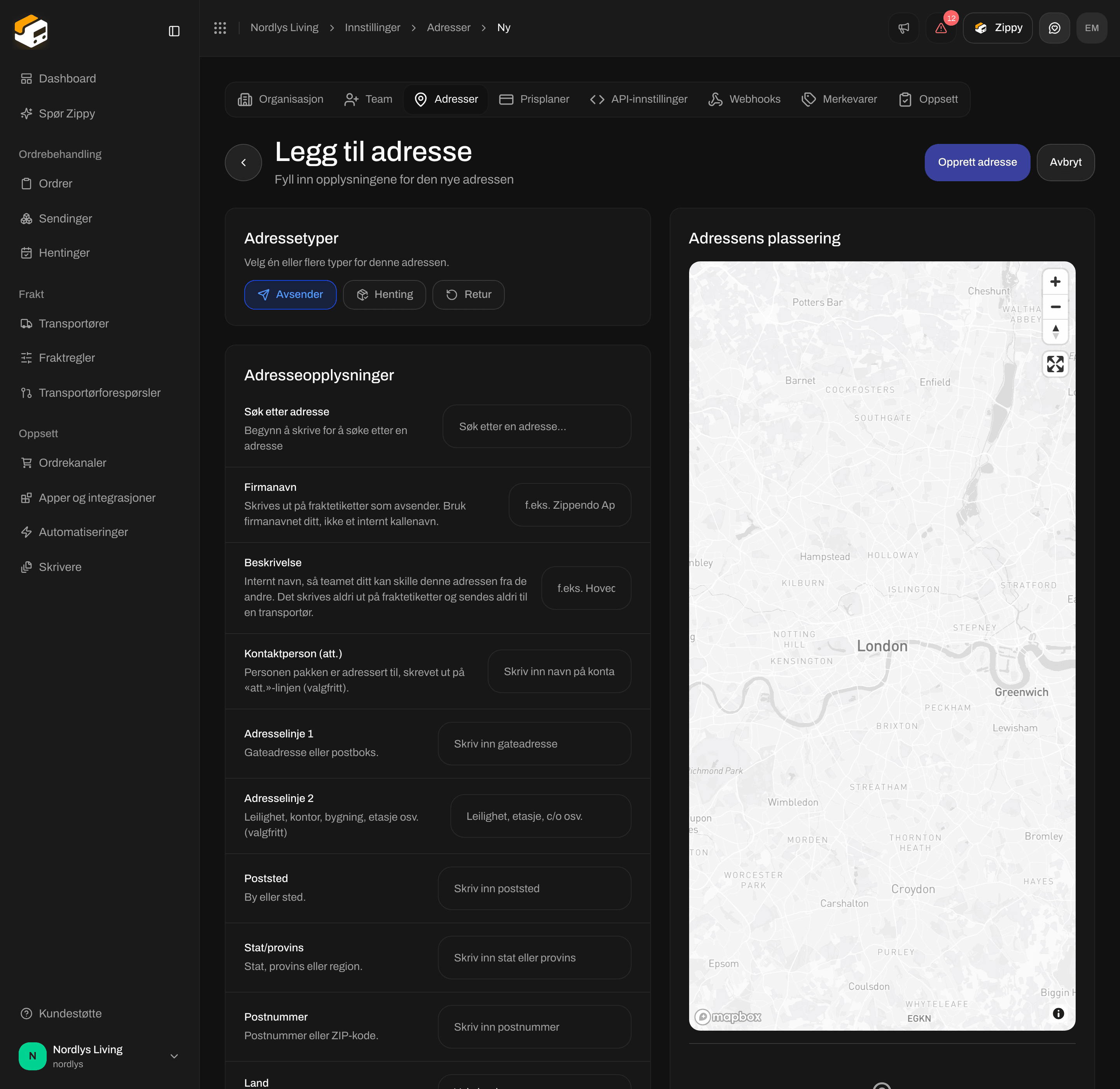The height and width of the screenshot is (1089, 1120).
Task: Focus the Firmanavn input field
Action: (570, 505)
